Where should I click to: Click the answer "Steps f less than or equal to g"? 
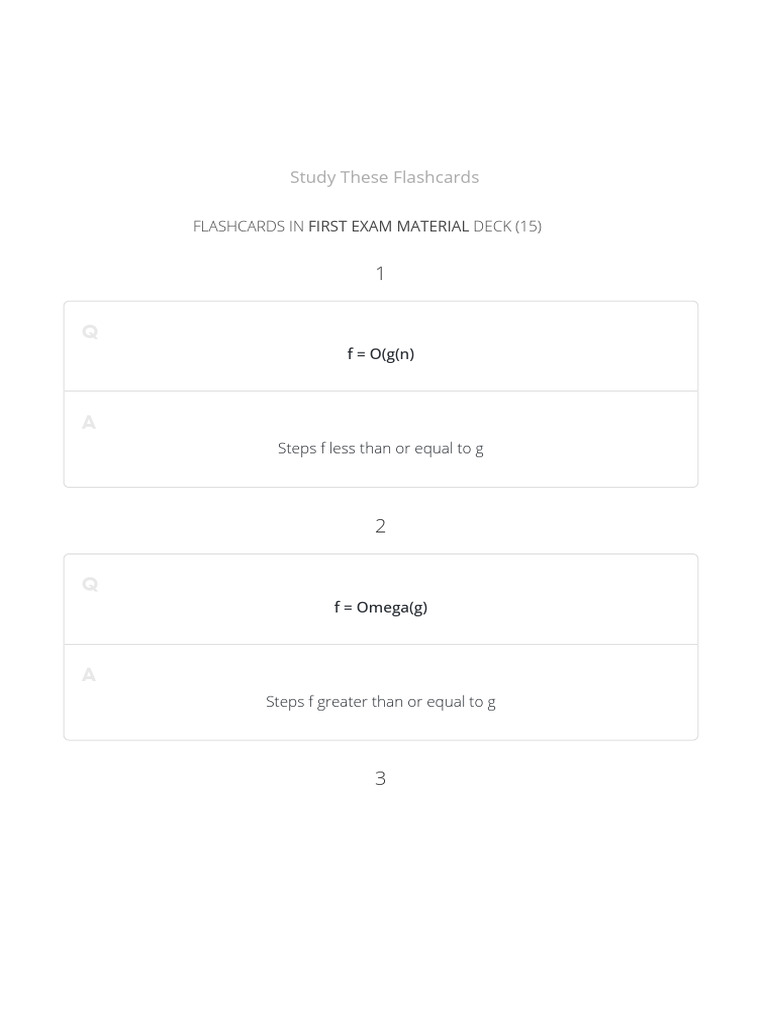coord(381,448)
